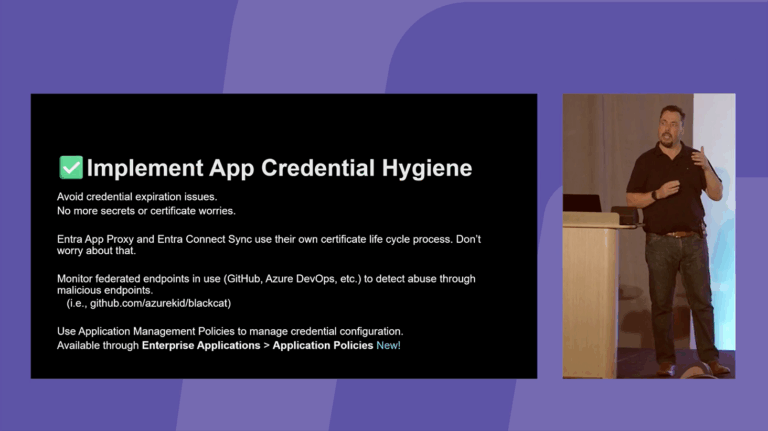
Task: Click the laptop on the podium
Action: [x=583, y=203]
